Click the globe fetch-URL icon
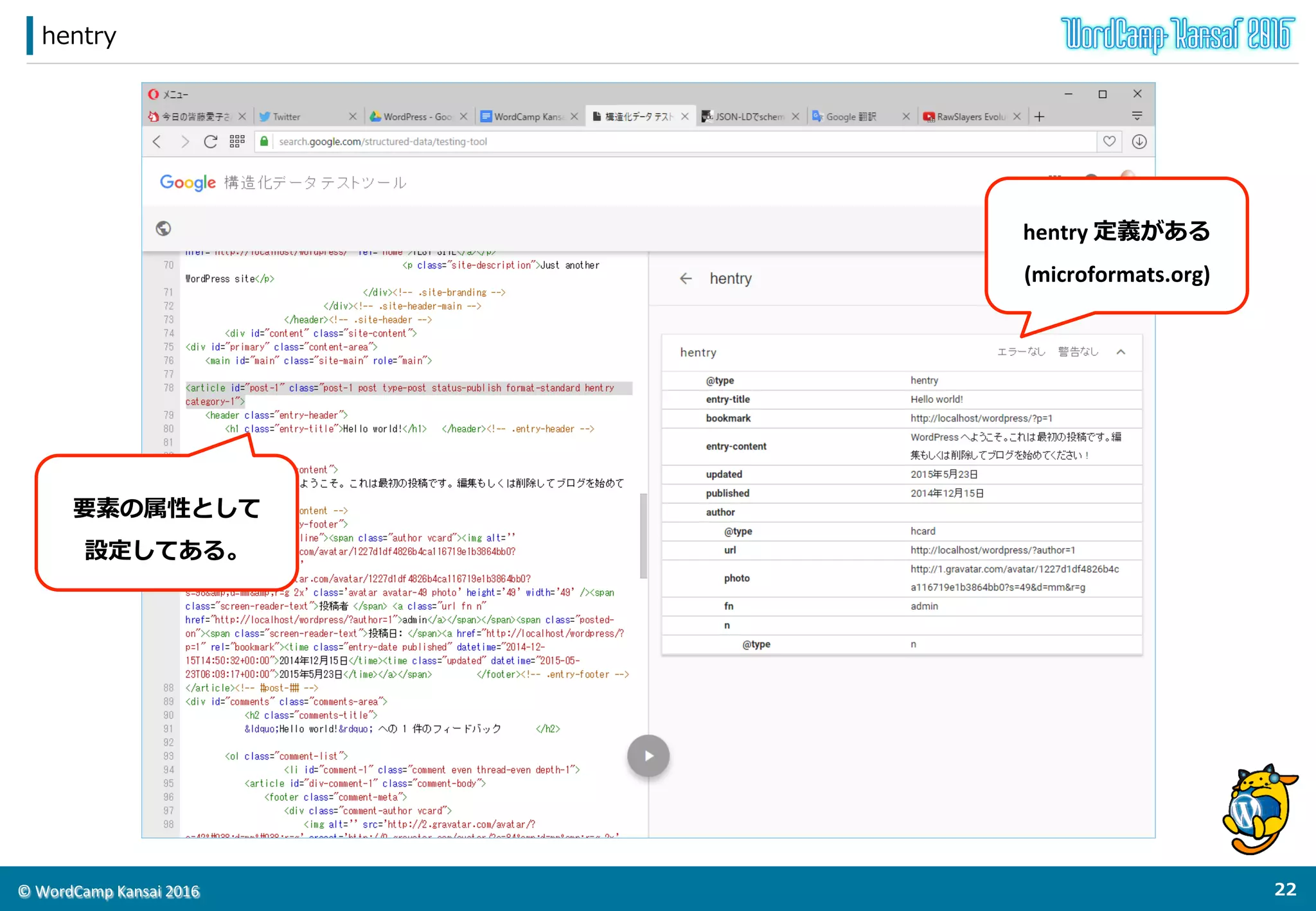 [x=163, y=228]
